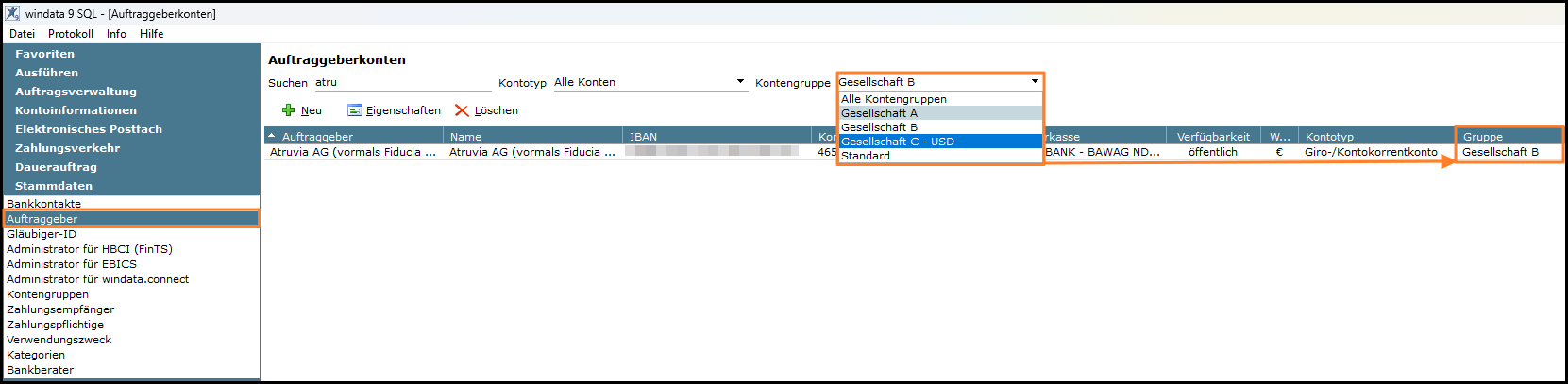The height and width of the screenshot is (384, 1568).
Task: Click Atruvia AG cell in Auftraggeber column
Action: coord(353,152)
